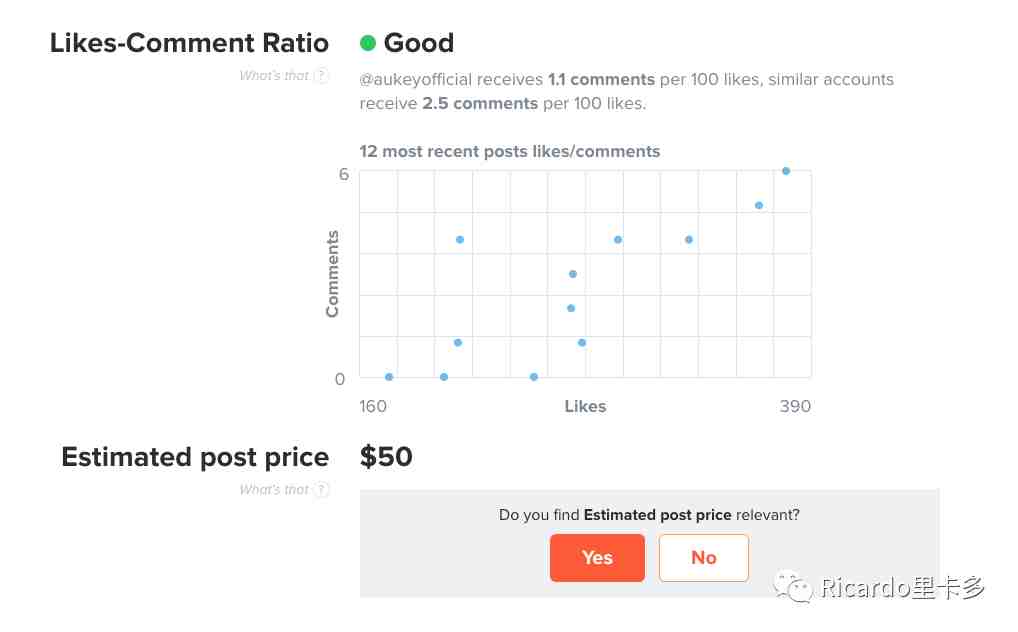The image size is (1018, 632).
Task: Select the second-highest data point near 390 likes
Action: tap(759, 205)
